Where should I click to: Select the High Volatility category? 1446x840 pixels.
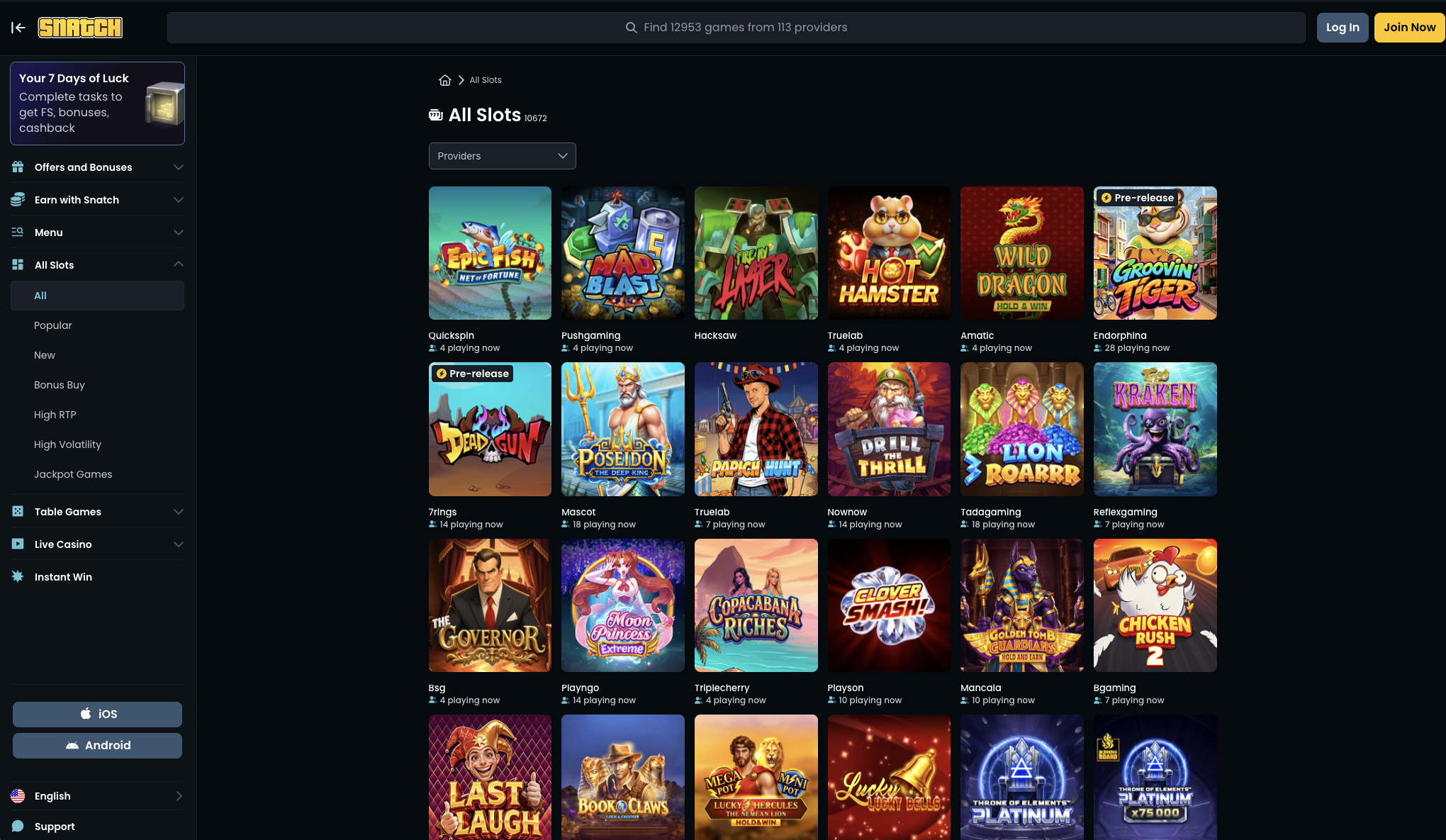coord(68,444)
